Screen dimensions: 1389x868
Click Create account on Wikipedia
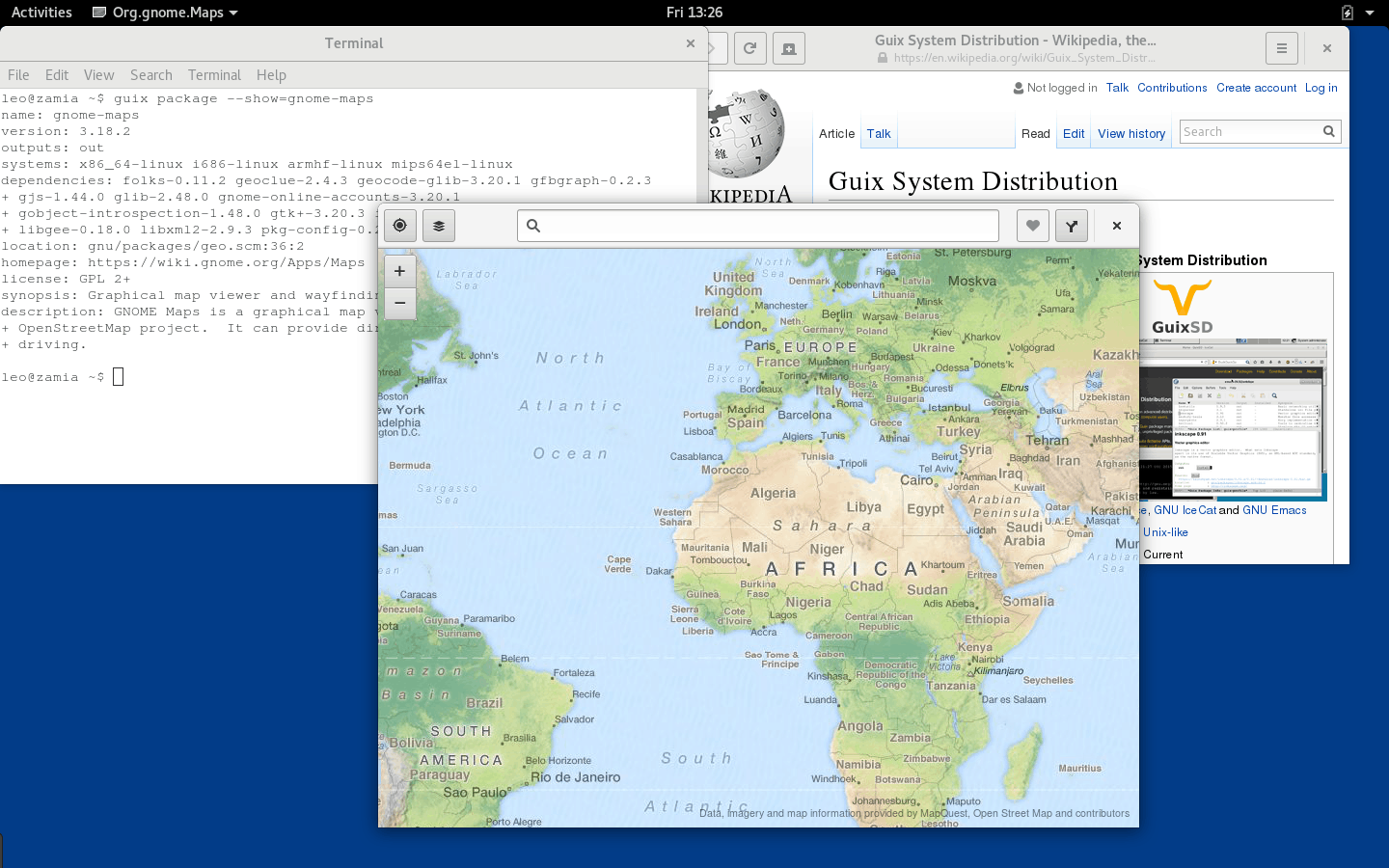pyautogui.click(x=1256, y=88)
